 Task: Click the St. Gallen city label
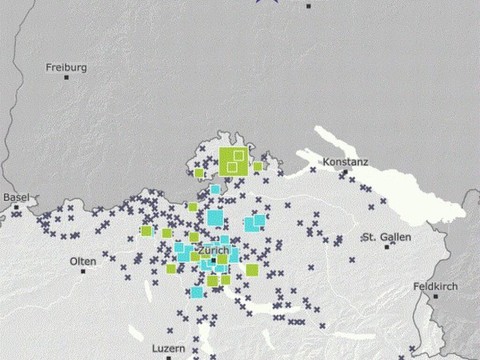point(387,237)
